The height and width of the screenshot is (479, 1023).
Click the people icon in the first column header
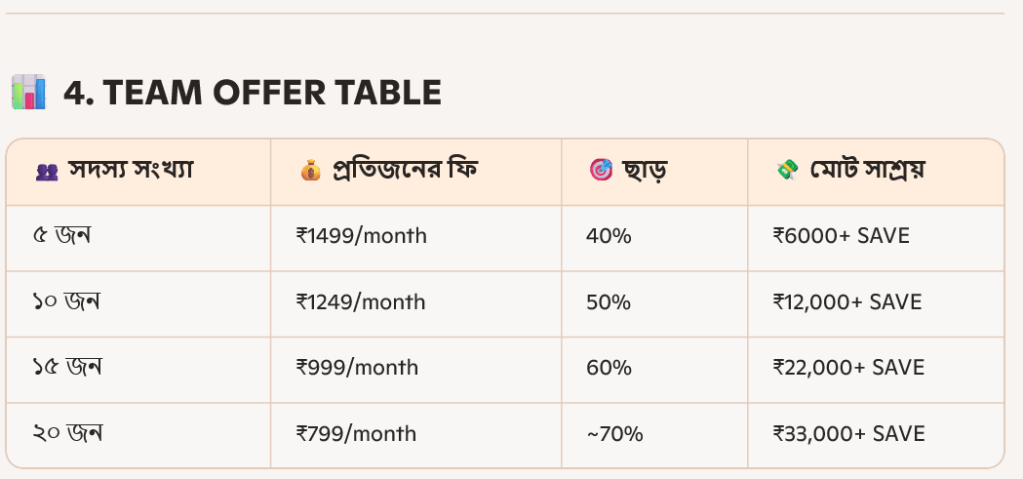tap(46, 171)
